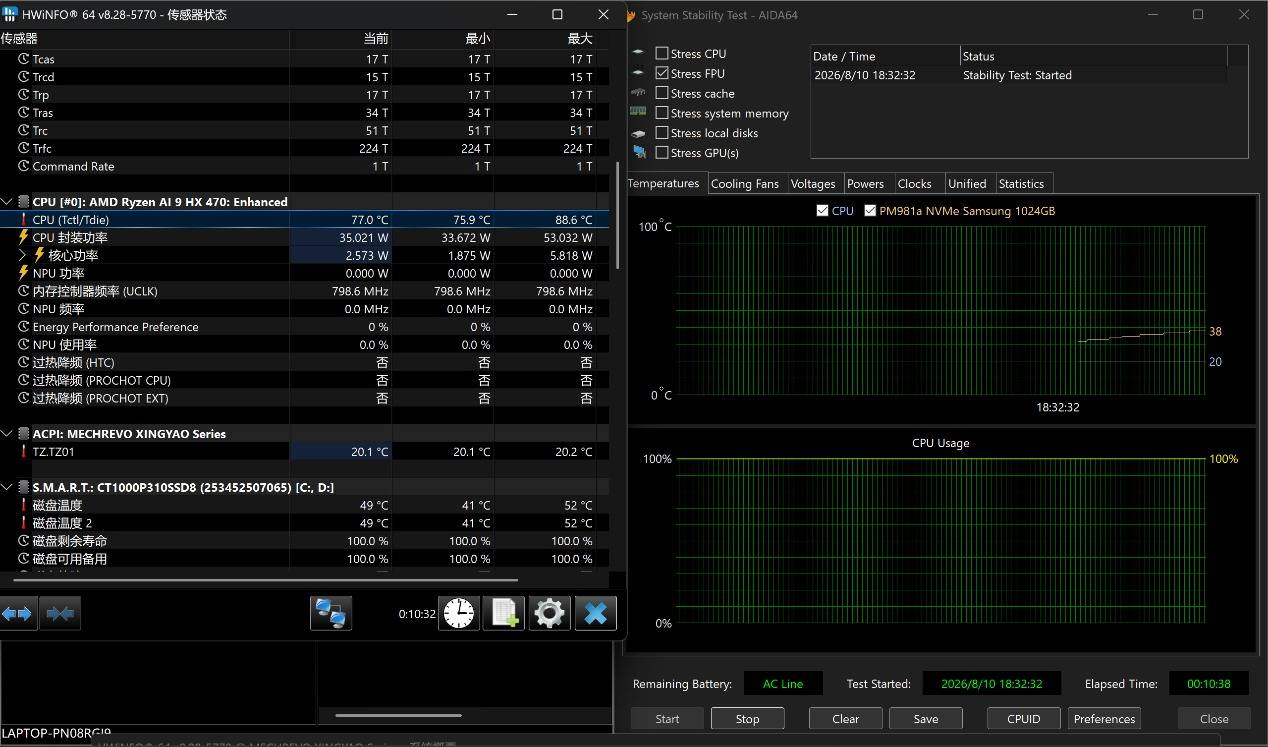
Task: Click the Stress GPU(s) monitor icon
Action: pyautogui.click(x=638, y=153)
